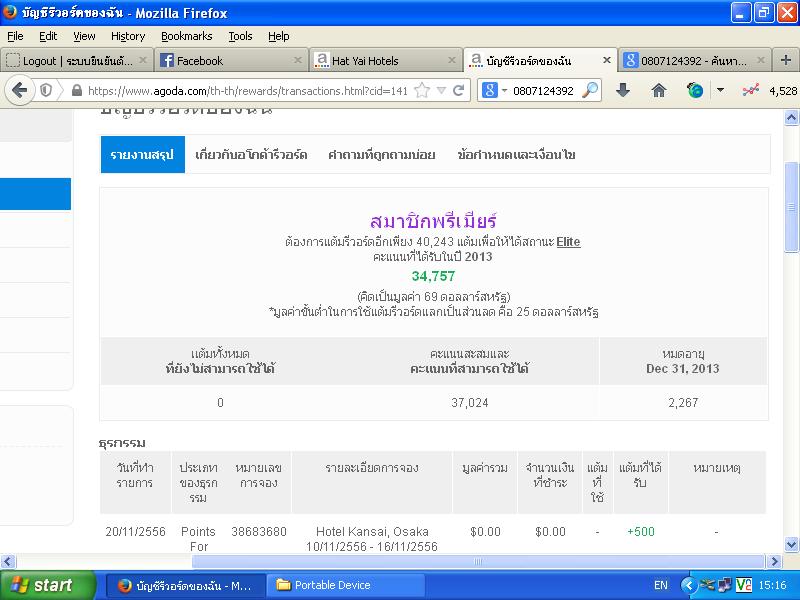Click the taskbar clock showing 15:16
800x600 pixels.
[772, 585]
